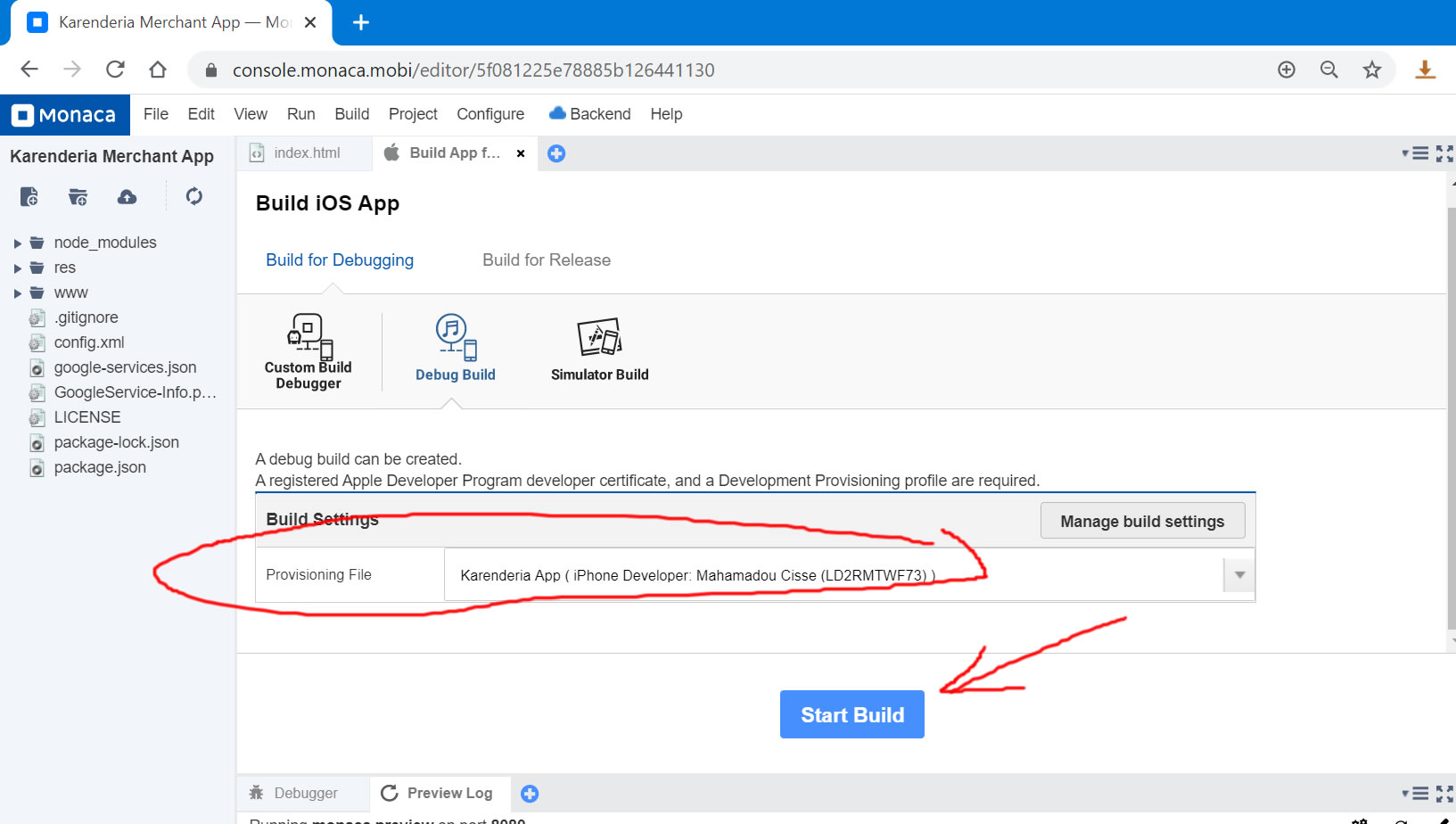Select Custom Build Debugger option

(x=308, y=351)
